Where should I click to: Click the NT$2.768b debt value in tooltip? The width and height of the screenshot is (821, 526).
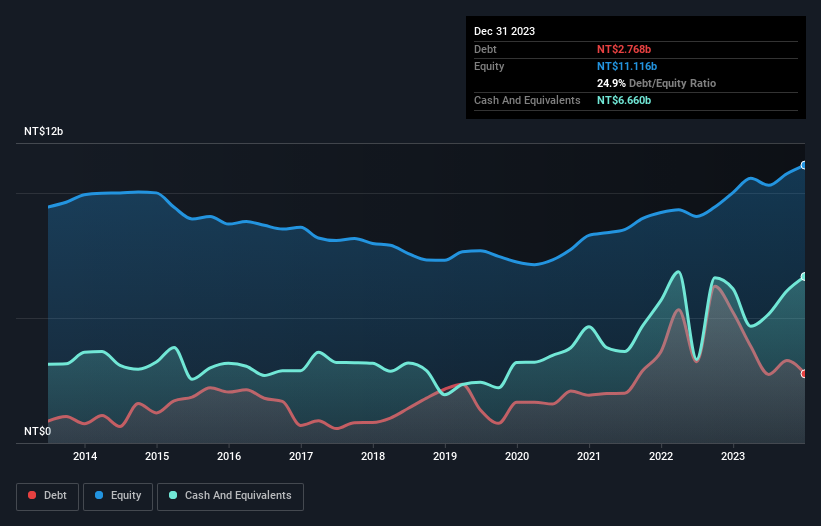[624, 49]
